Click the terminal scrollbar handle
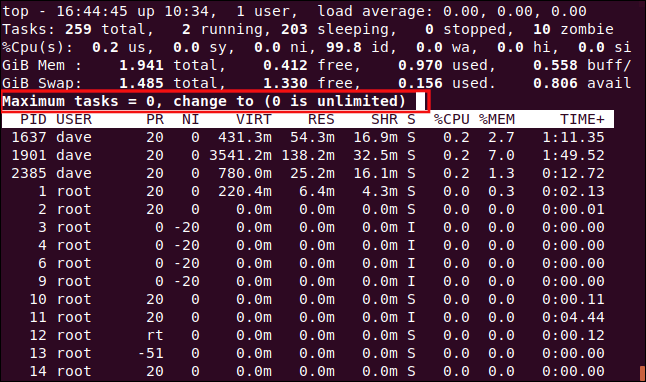Screen dimensions: 646x382 [641, 373]
